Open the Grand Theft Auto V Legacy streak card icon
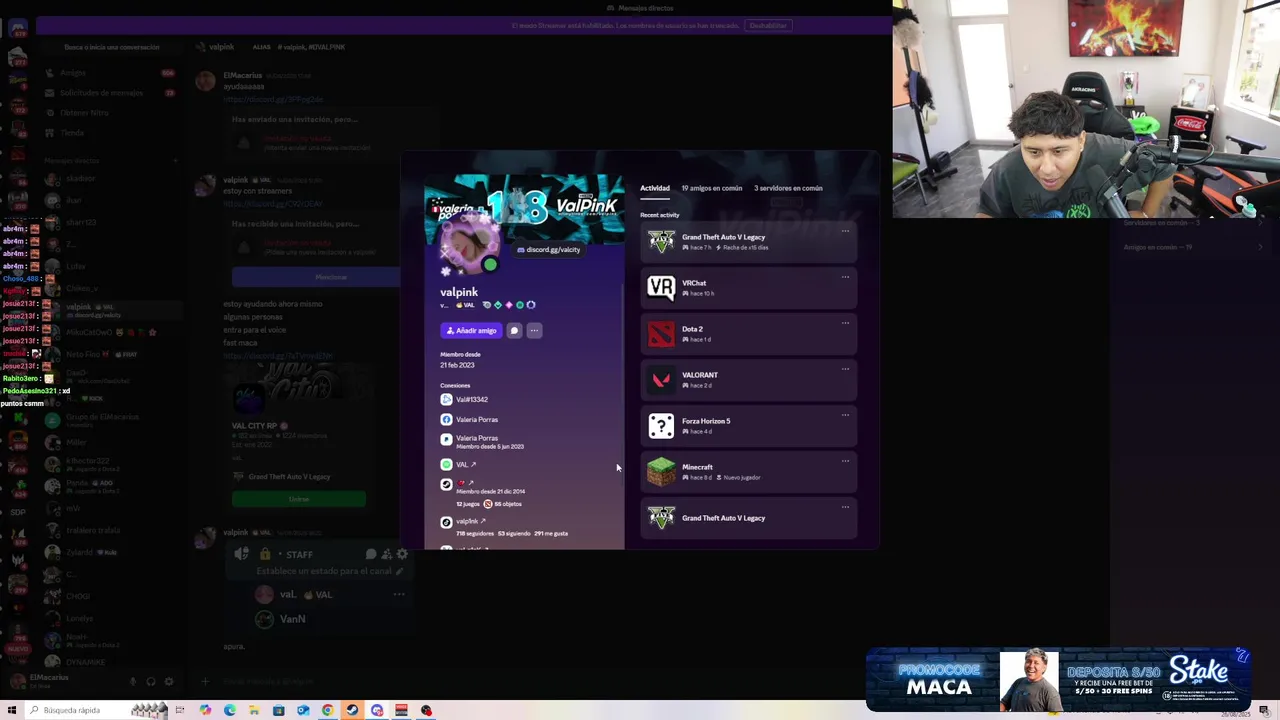1280x720 pixels. pyautogui.click(x=661, y=242)
